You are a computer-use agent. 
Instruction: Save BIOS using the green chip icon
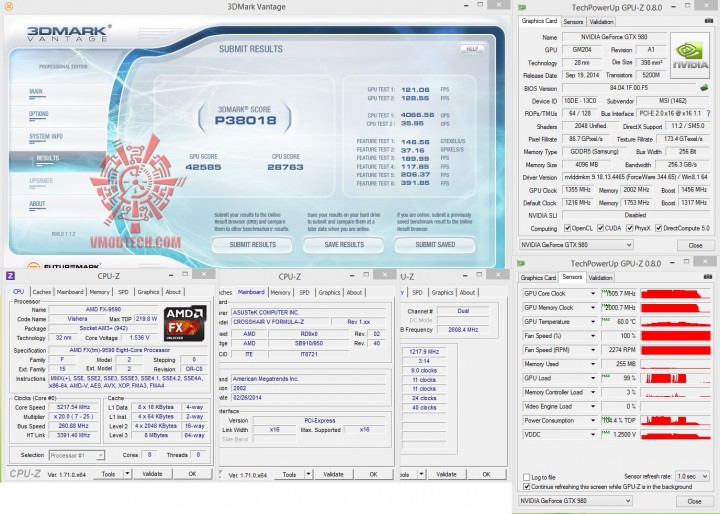[703, 87]
